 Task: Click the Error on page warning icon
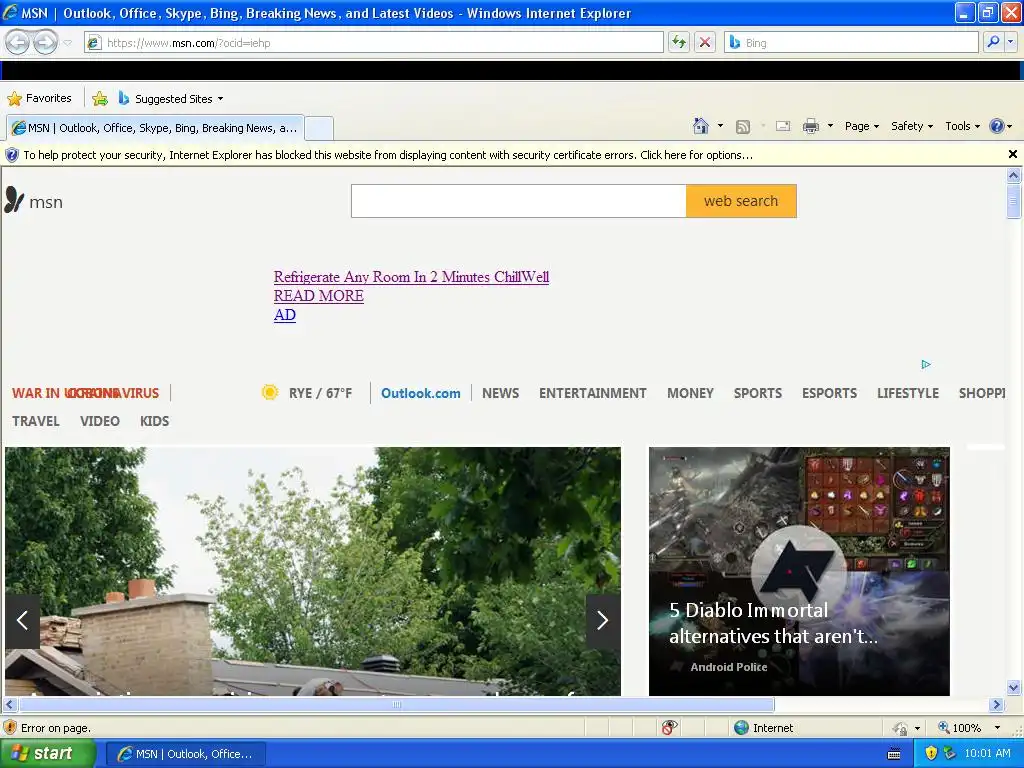(10, 728)
